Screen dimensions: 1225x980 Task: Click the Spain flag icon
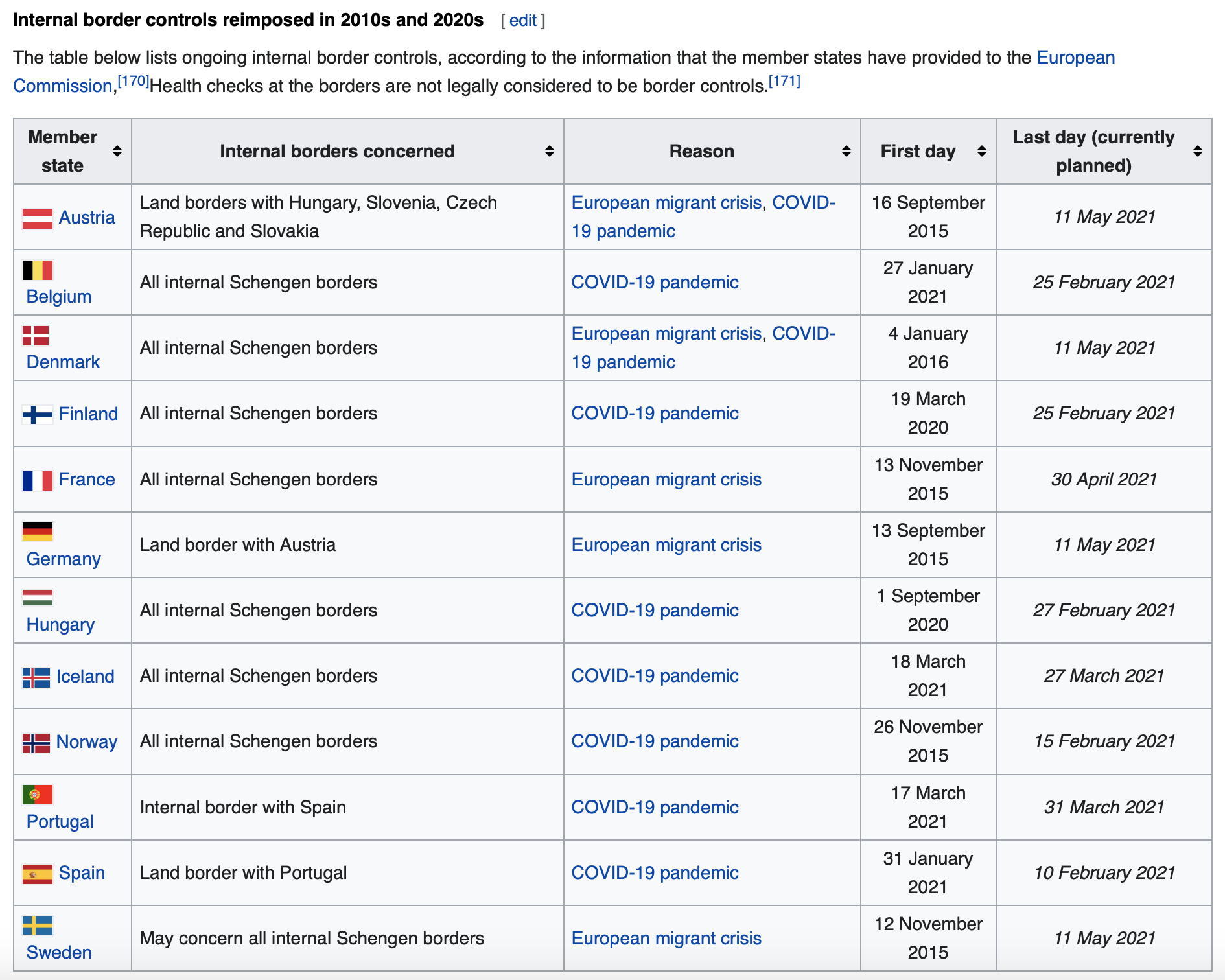(x=38, y=874)
